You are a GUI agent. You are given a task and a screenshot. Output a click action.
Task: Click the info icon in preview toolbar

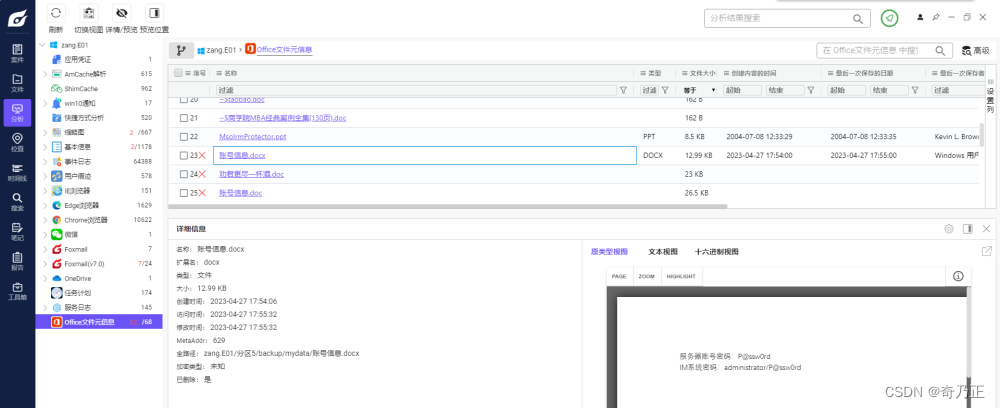[958, 276]
